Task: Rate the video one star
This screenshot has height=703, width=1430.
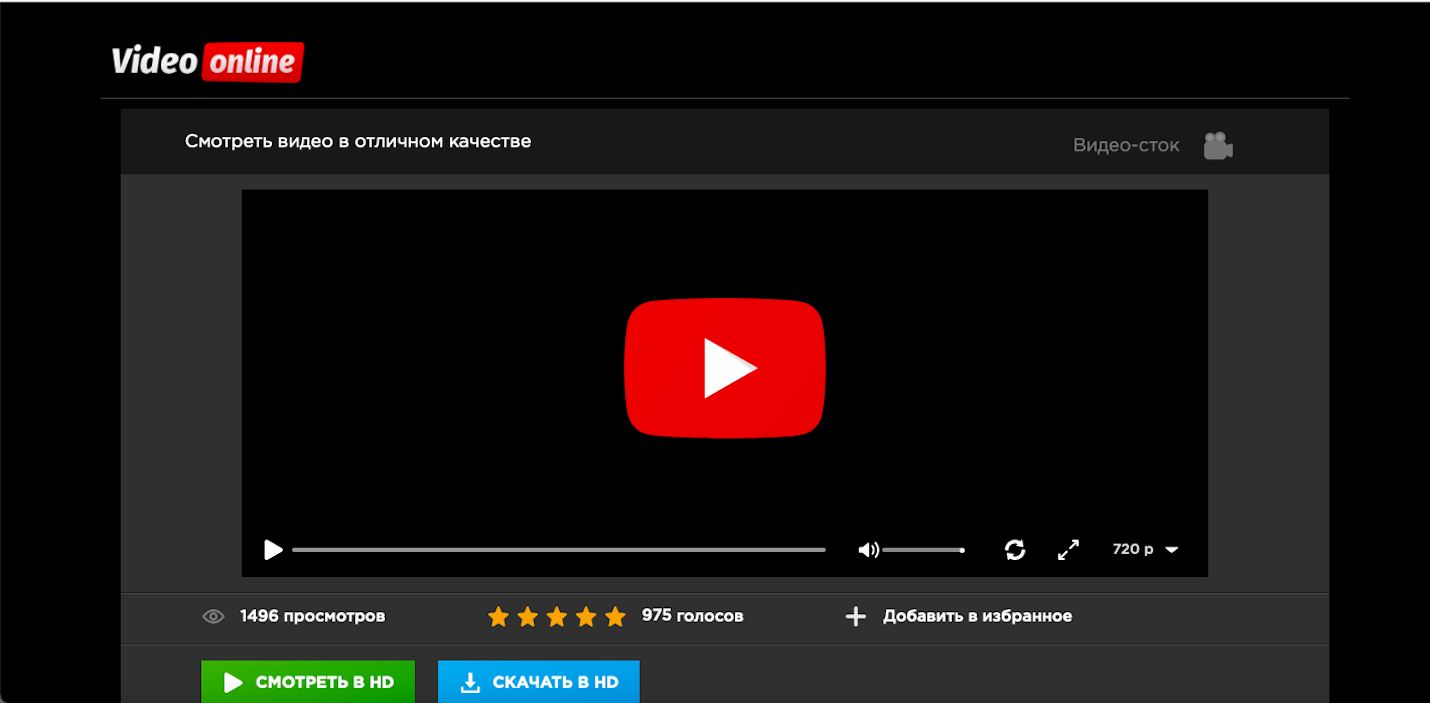Action: [x=498, y=616]
